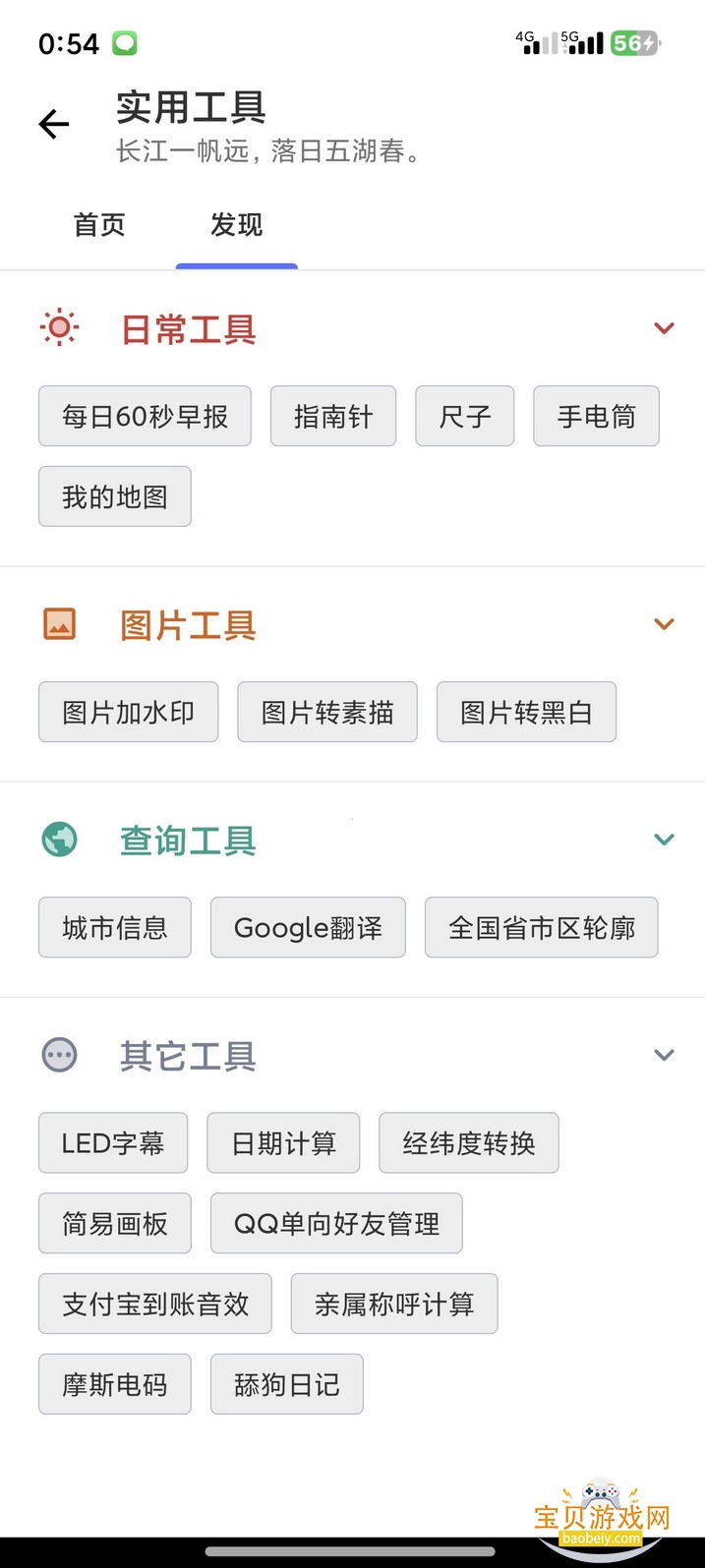
Task: Tap the picture icon beside 图片工具
Action: point(59,623)
